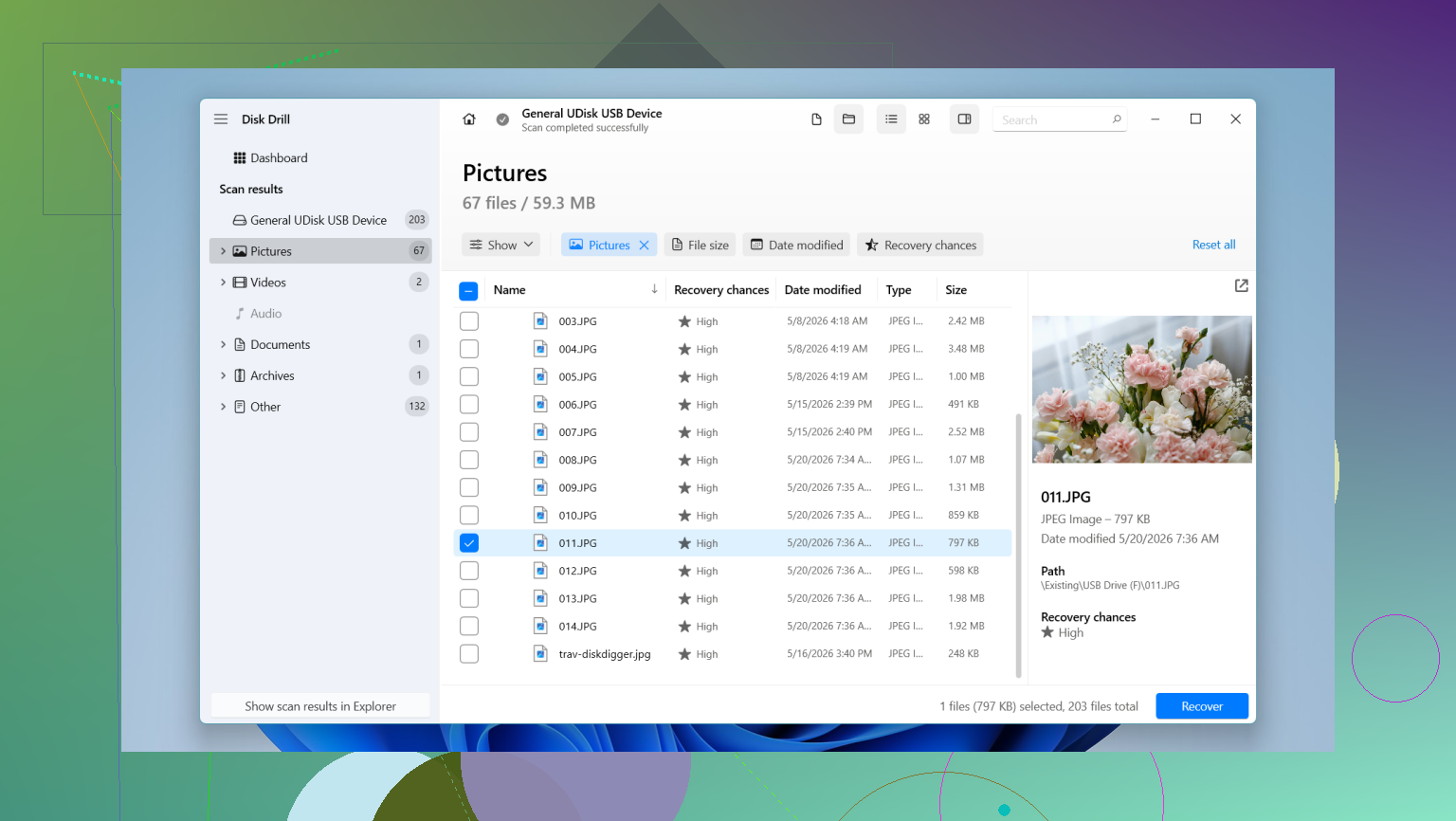
Task: Uncheck the checkbox for 011.JPG
Action: 469,543
